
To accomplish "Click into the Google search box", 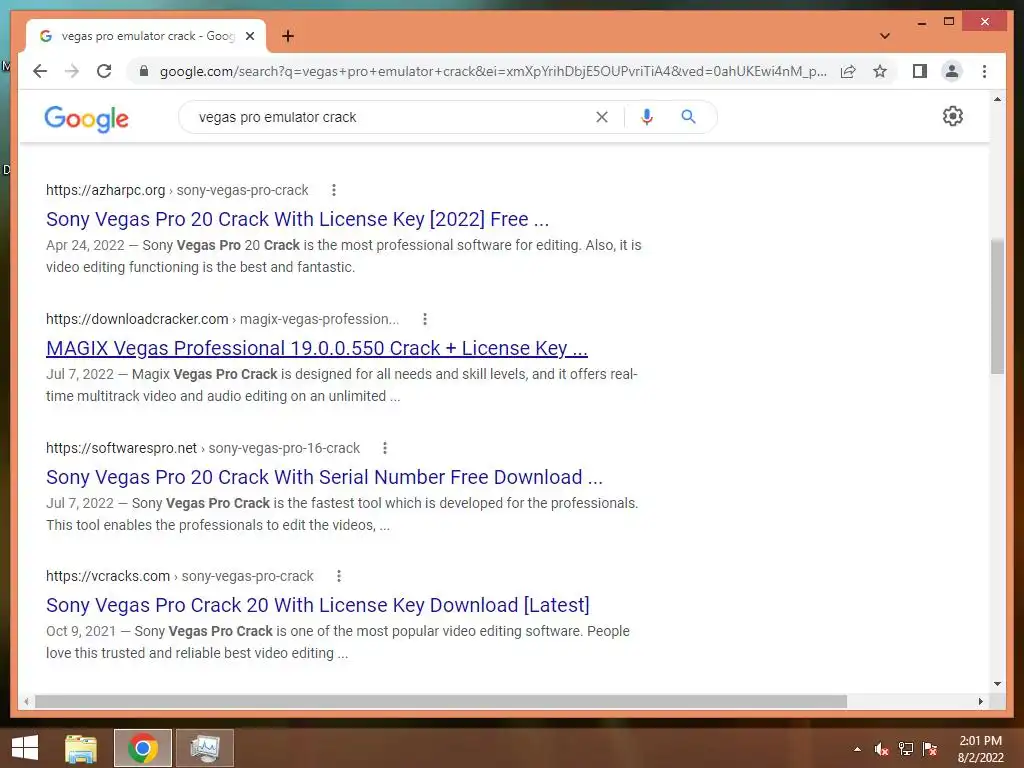I will point(392,117).
